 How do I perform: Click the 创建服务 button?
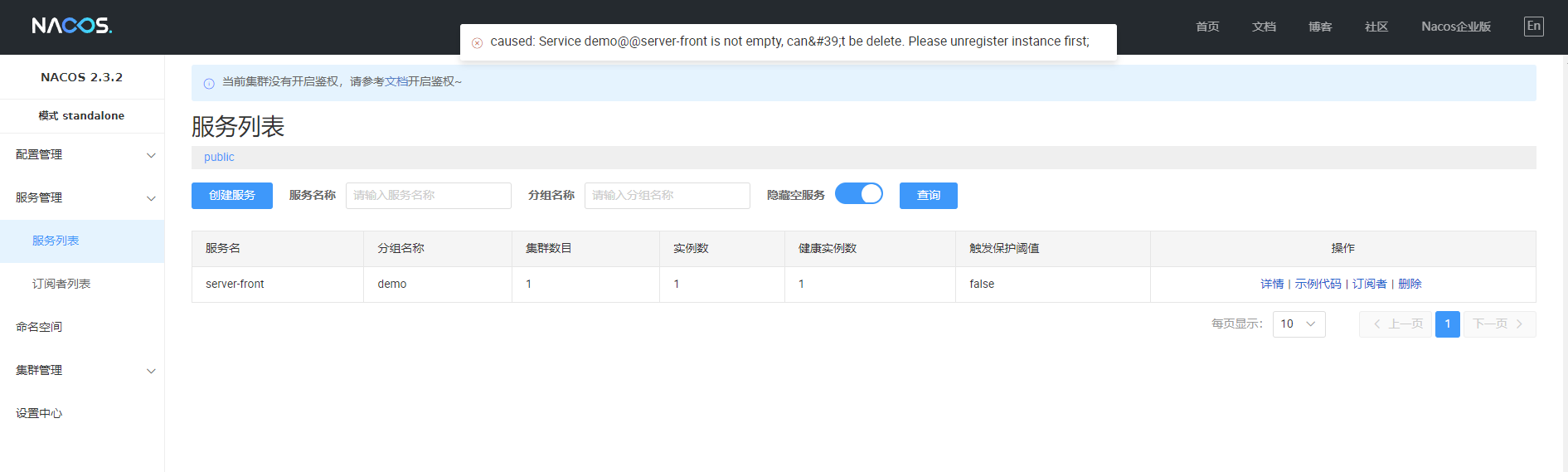[232, 196]
